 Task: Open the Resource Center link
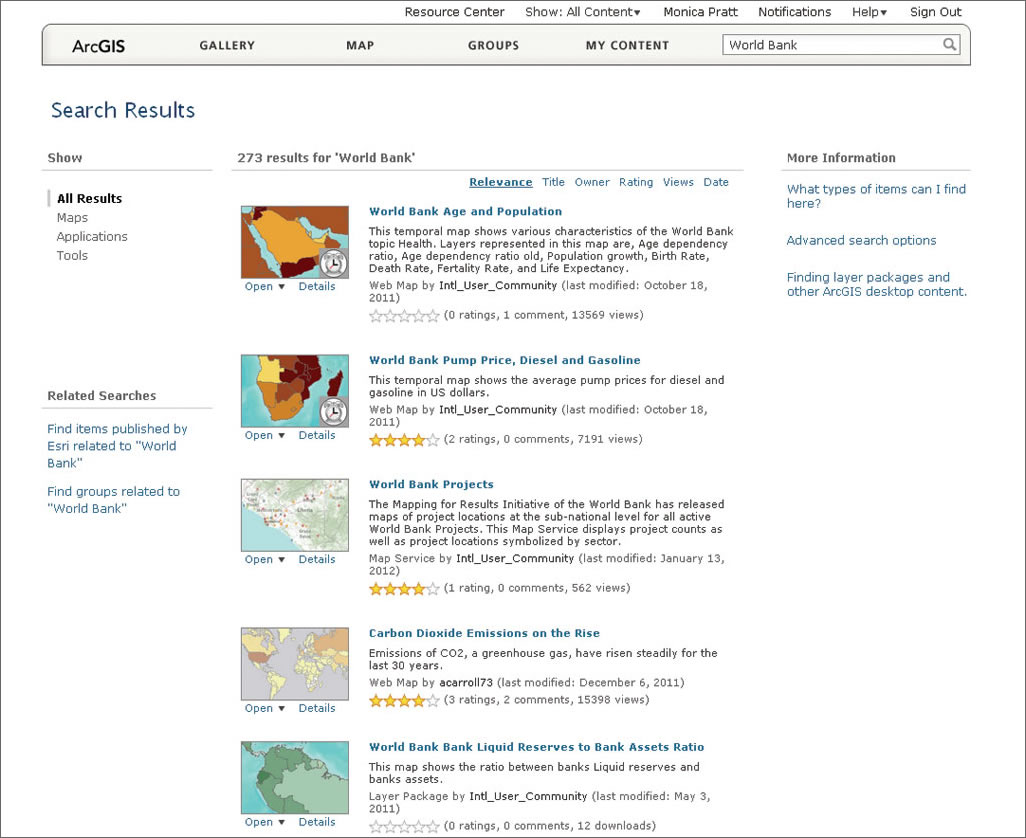(454, 12)
